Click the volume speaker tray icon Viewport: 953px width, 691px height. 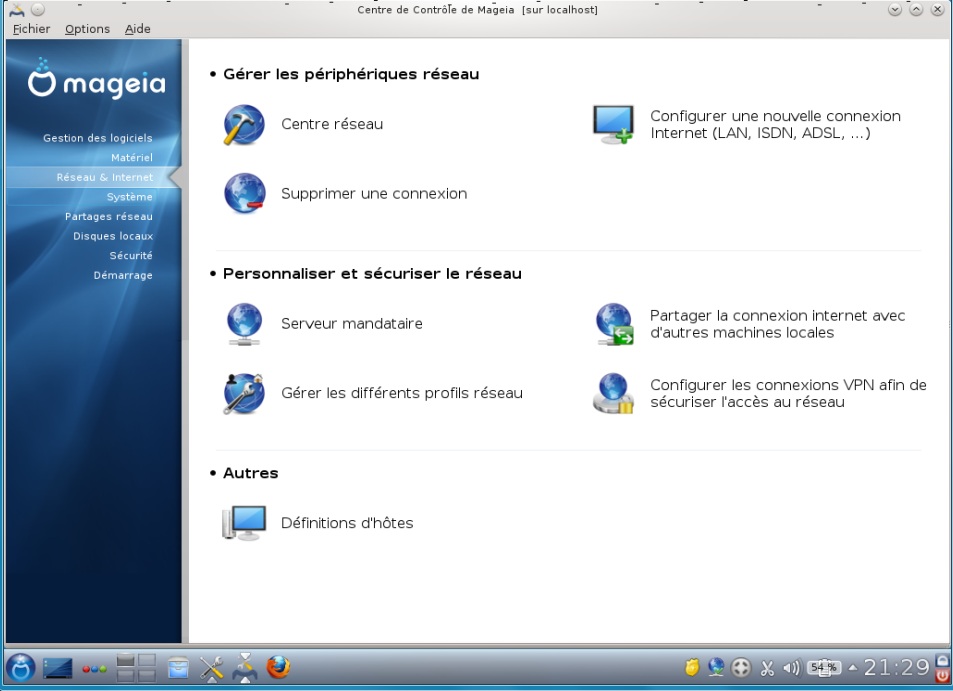click(x=791, y=669)
